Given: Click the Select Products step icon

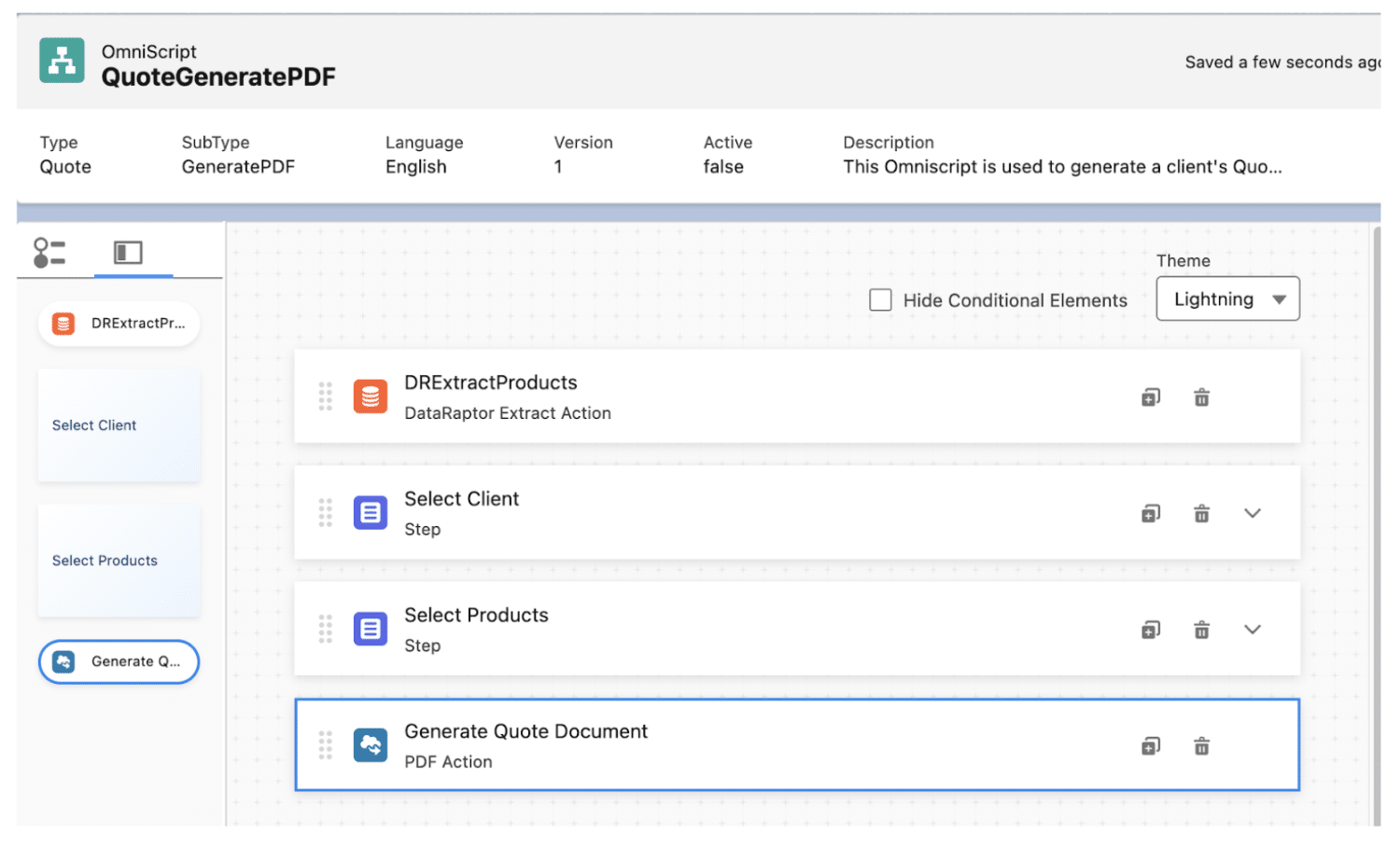Looking at the screenshot, I should pos(371,630).
